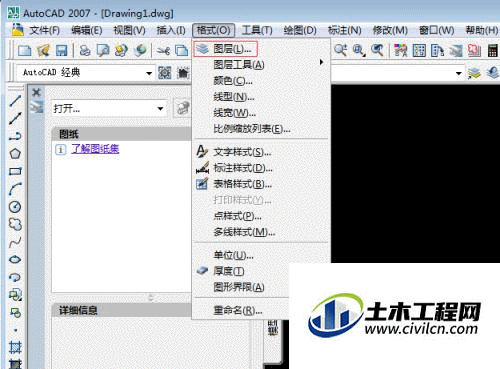The width and height of the screenshot is (500, 369).
Task: Click the Markup Set Manager icon
Action: click(474, 50)
